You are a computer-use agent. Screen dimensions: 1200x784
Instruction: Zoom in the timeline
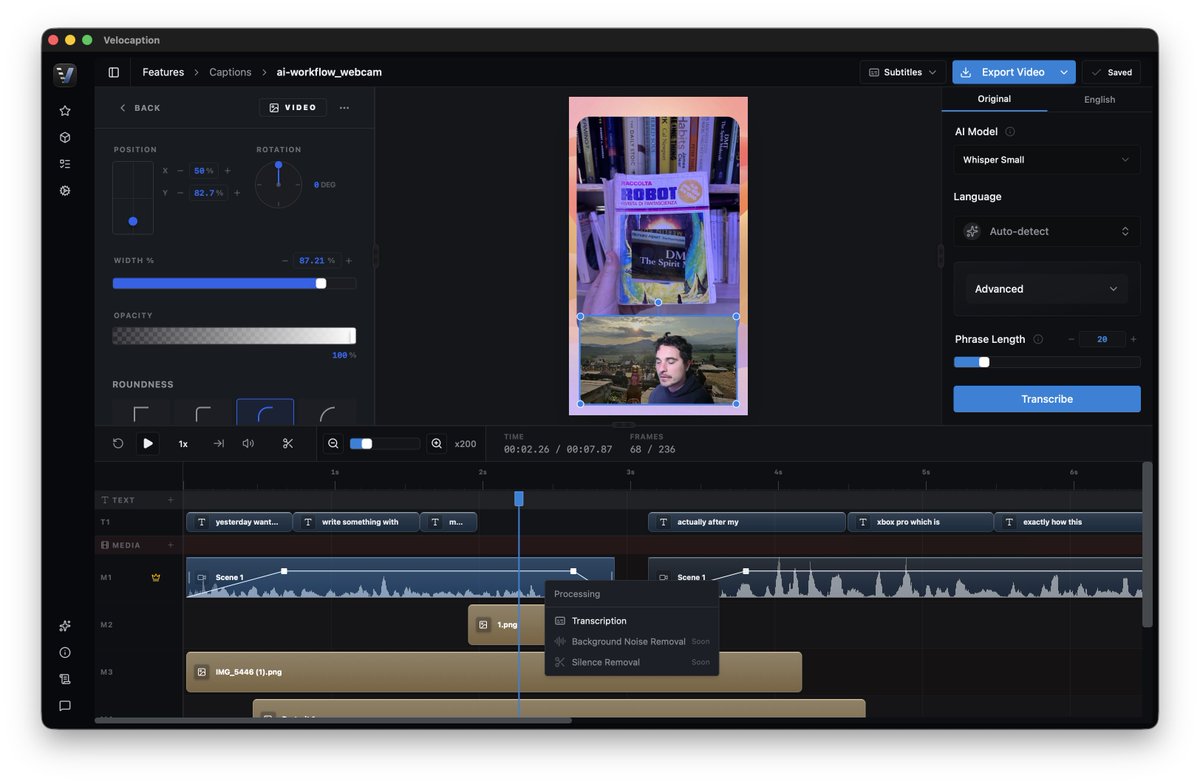pos(437,443)
